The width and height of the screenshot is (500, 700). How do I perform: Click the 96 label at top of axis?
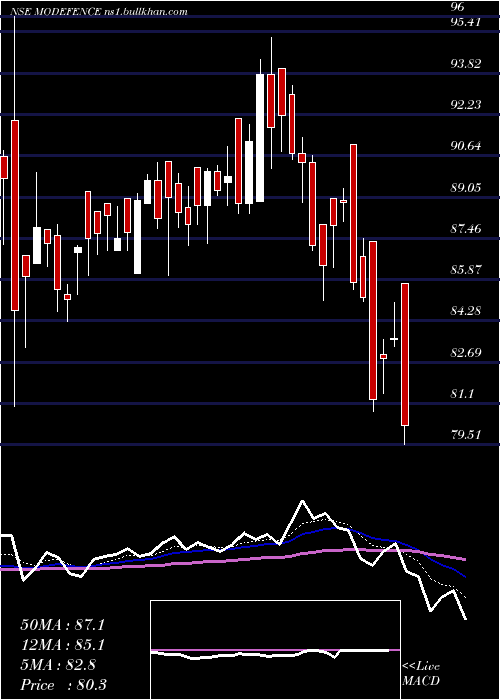[458, 7]
